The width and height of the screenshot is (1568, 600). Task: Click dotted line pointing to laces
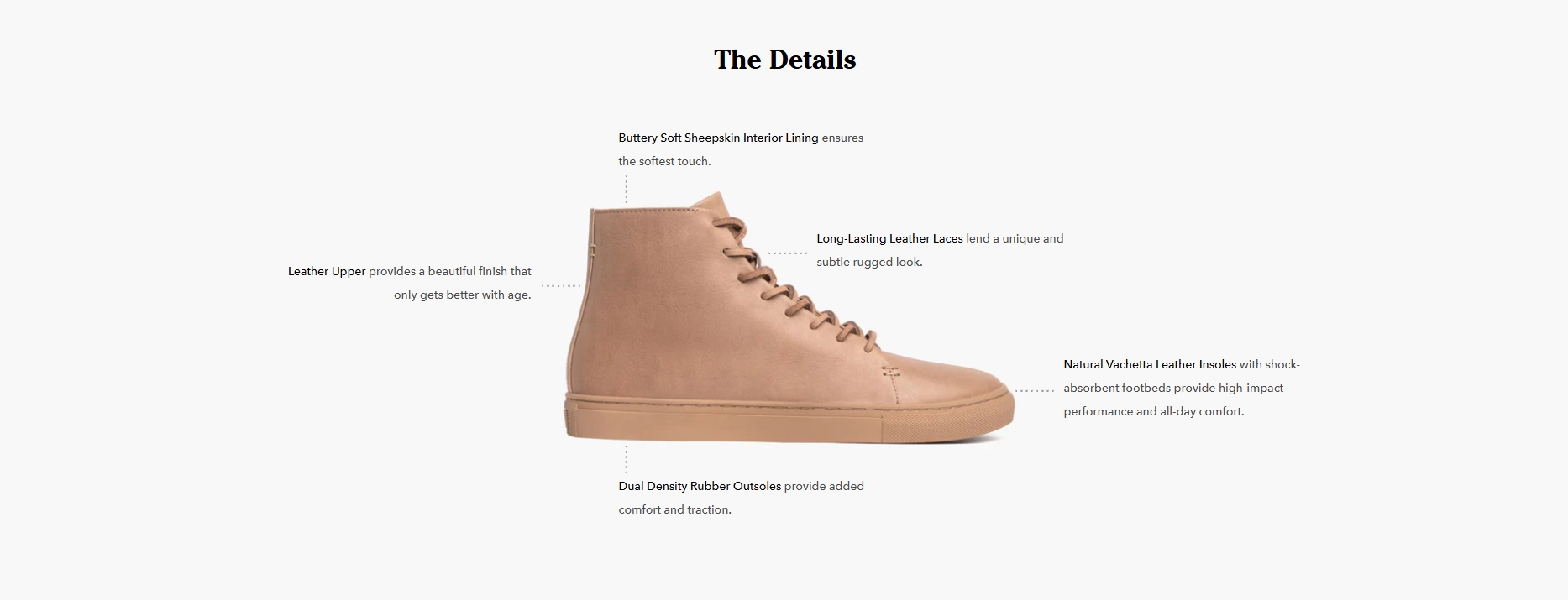pyautogui.click(x=788, y=253)
